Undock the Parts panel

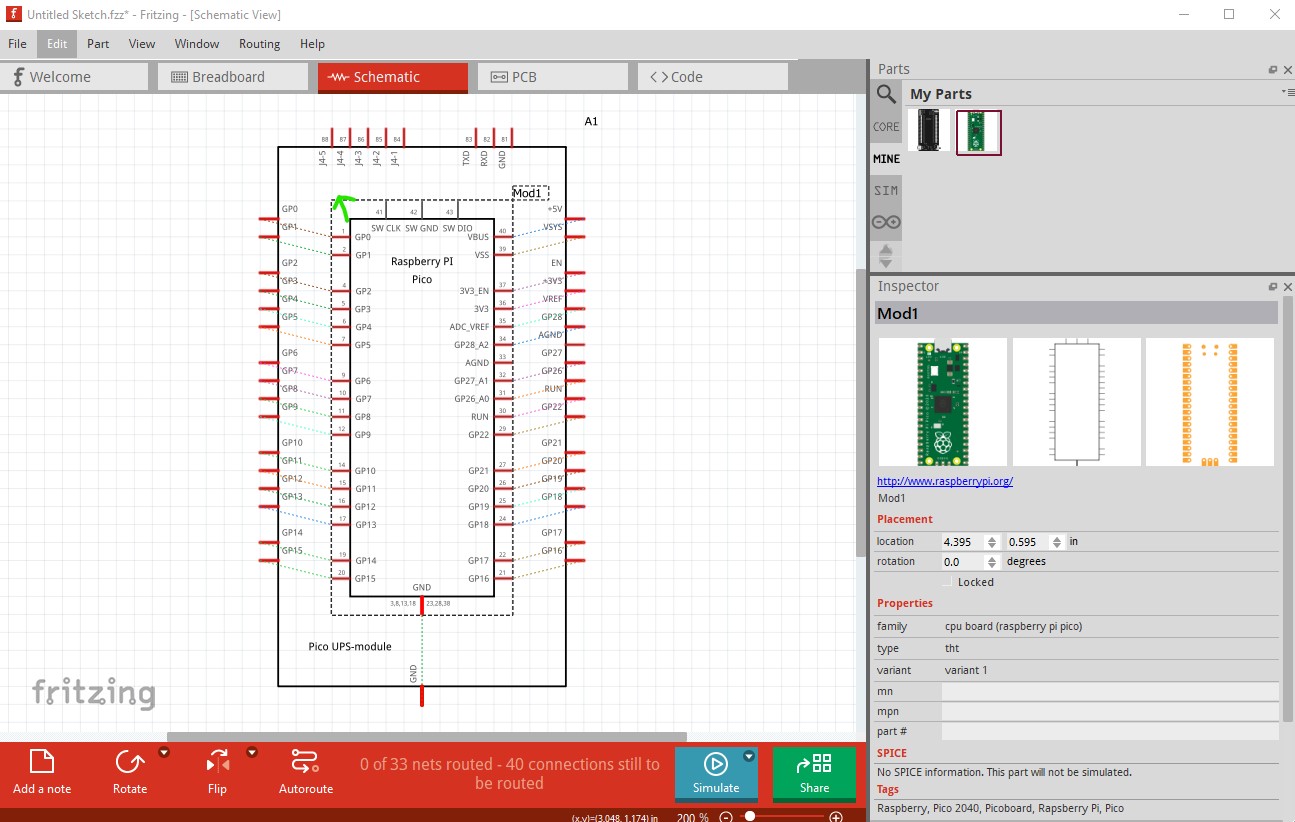[x=1273, y=70]
